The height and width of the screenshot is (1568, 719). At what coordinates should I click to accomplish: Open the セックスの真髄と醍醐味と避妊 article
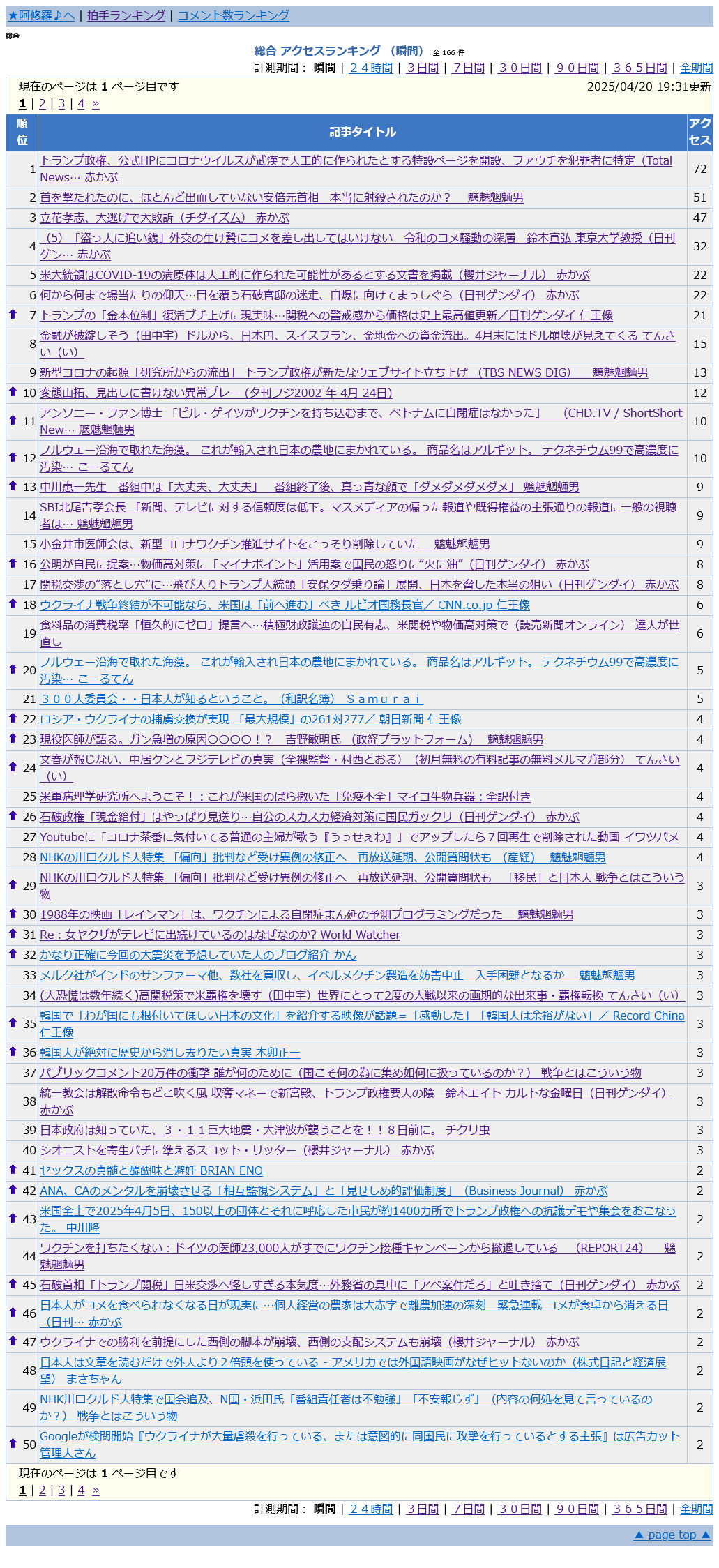click(151, 1171)
